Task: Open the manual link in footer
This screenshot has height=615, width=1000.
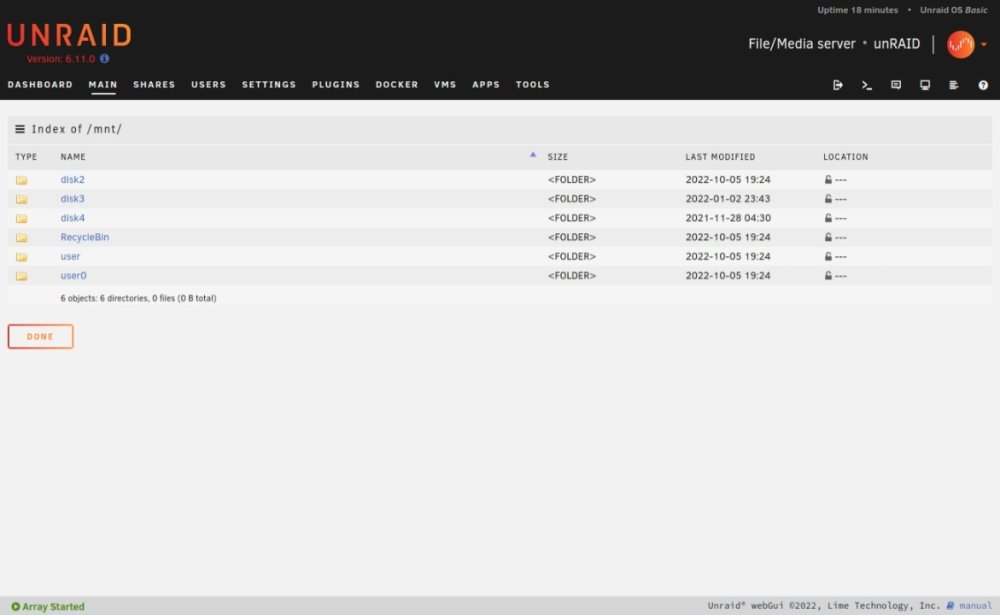Action: [975, 605]
